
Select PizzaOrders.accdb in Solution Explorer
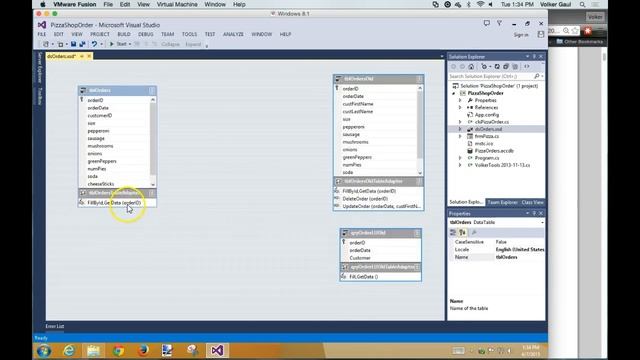click(494, 151)
